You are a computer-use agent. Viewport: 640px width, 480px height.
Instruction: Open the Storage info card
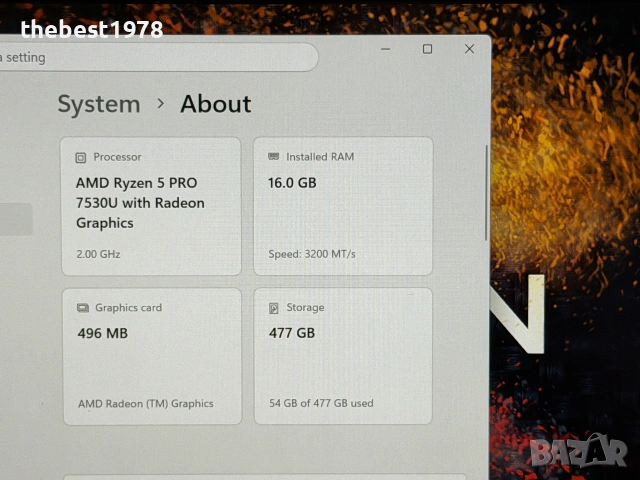click(343, 356)
